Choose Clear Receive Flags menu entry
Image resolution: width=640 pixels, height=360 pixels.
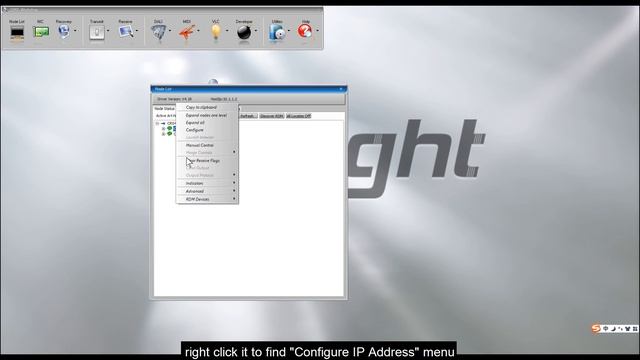click(207, 161)
